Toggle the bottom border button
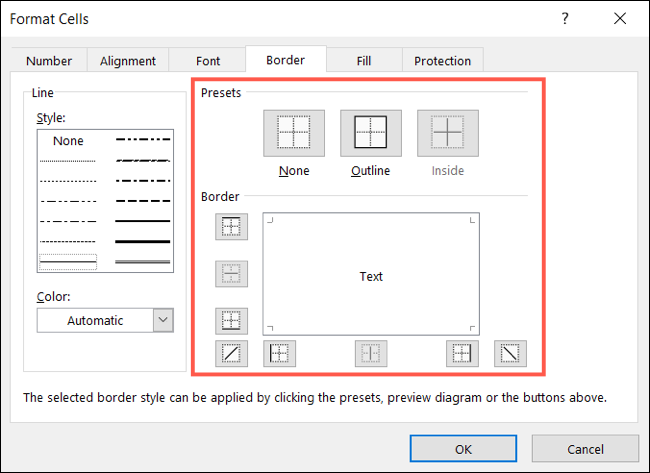This screenshot has width=650, height=473. pyautogui.click(x=231, y=321)
